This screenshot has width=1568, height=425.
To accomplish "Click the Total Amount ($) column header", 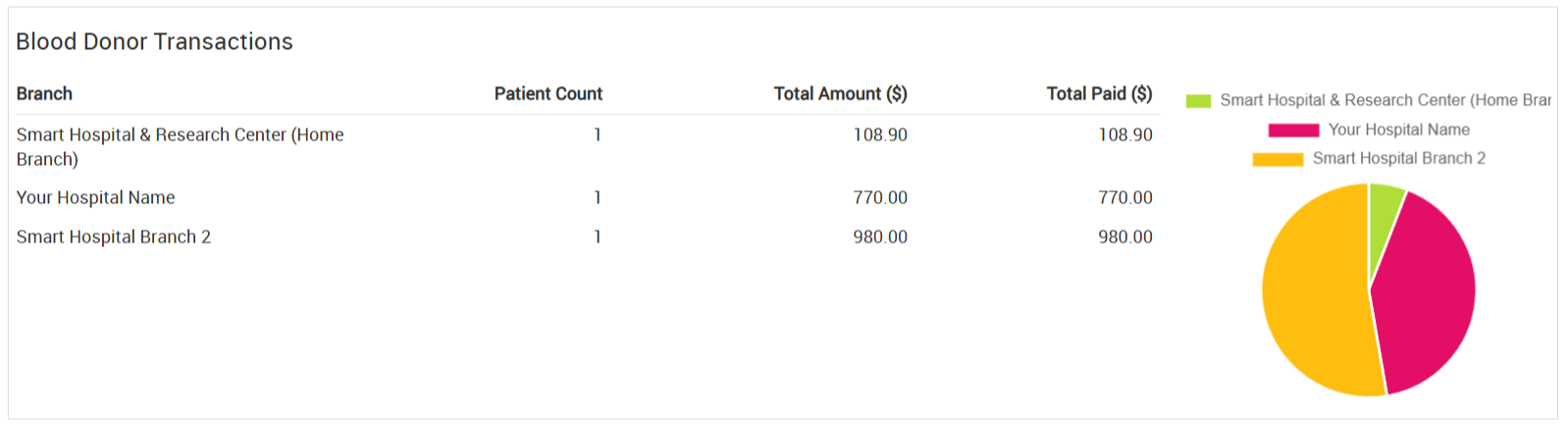I will 841,93.
